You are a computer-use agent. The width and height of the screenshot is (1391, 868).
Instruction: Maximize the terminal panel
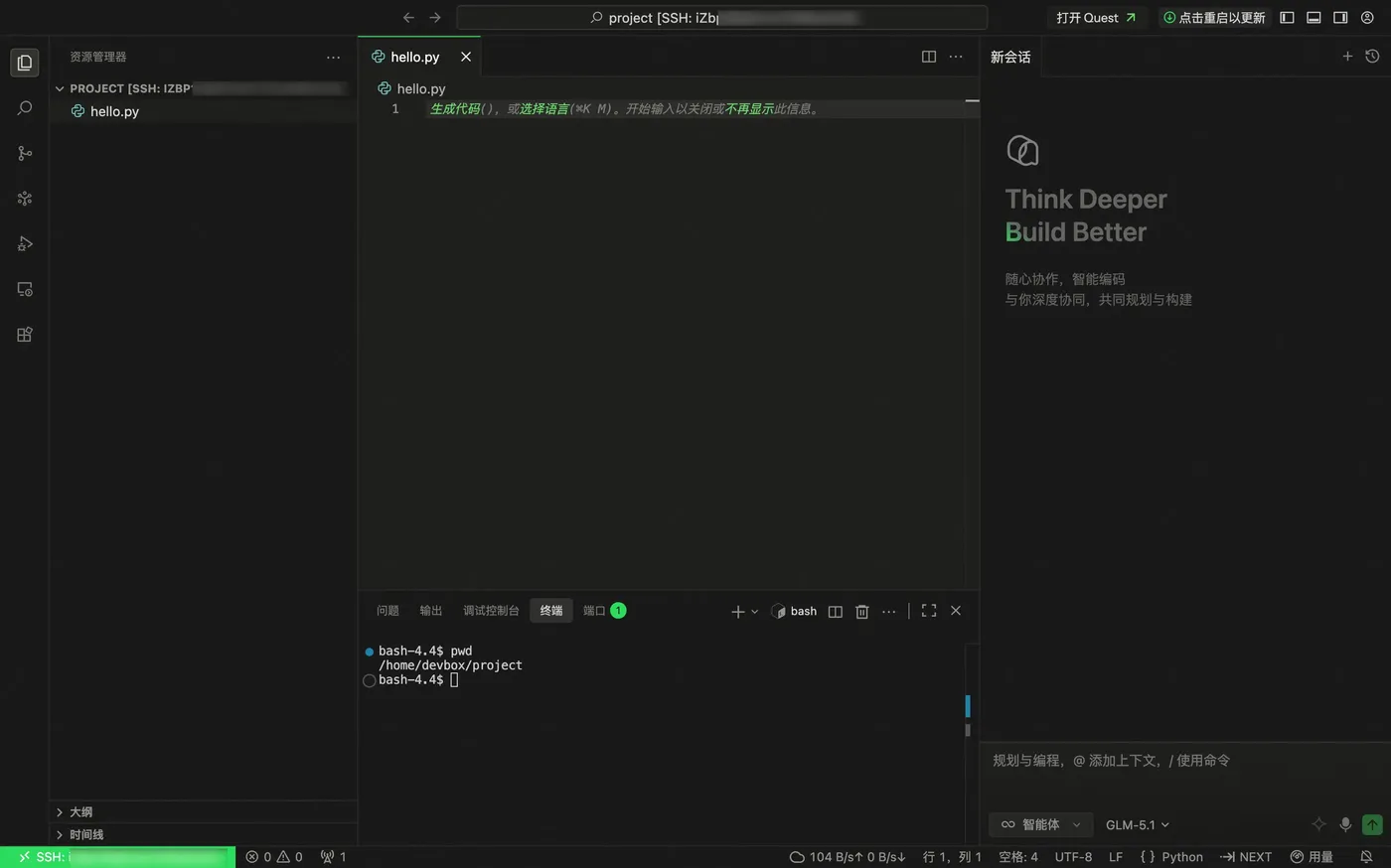[x=929, y=611]
